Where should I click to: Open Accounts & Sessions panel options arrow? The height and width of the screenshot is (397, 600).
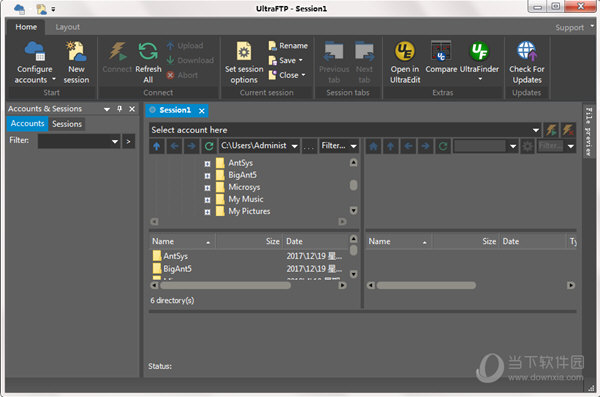pos(107,109)
